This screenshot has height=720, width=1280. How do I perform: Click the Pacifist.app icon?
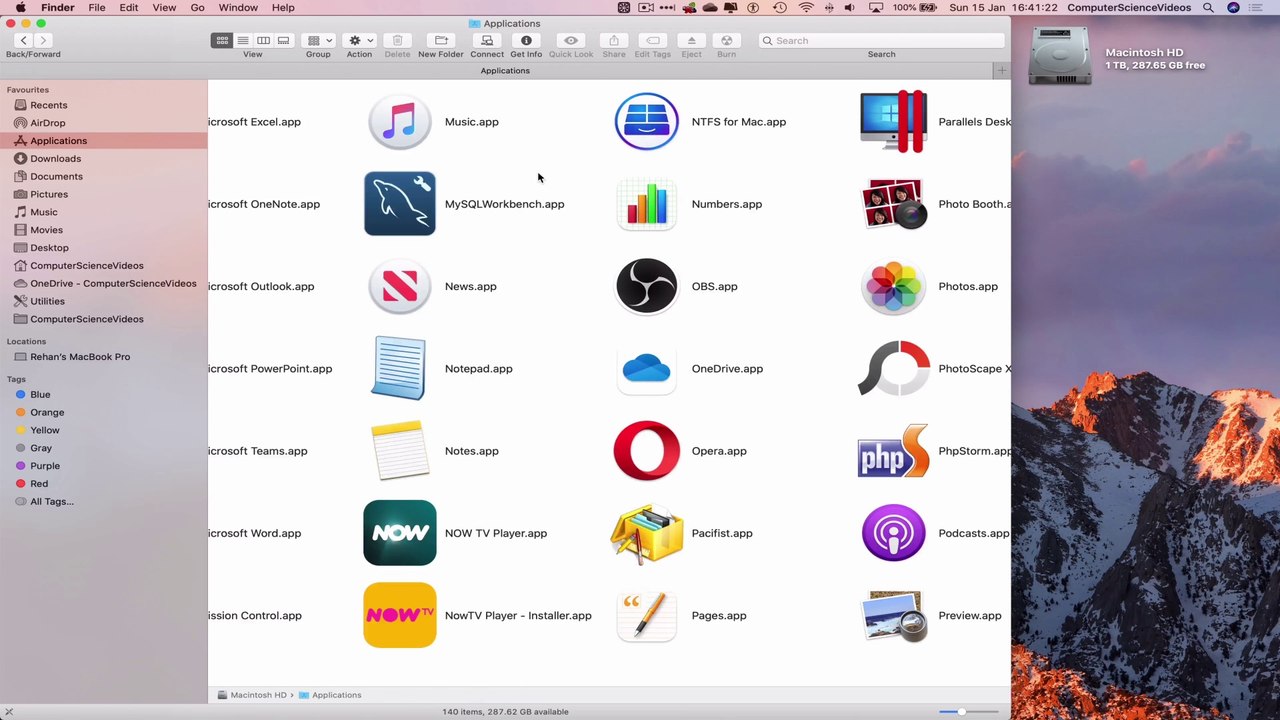tap(647, 533)
